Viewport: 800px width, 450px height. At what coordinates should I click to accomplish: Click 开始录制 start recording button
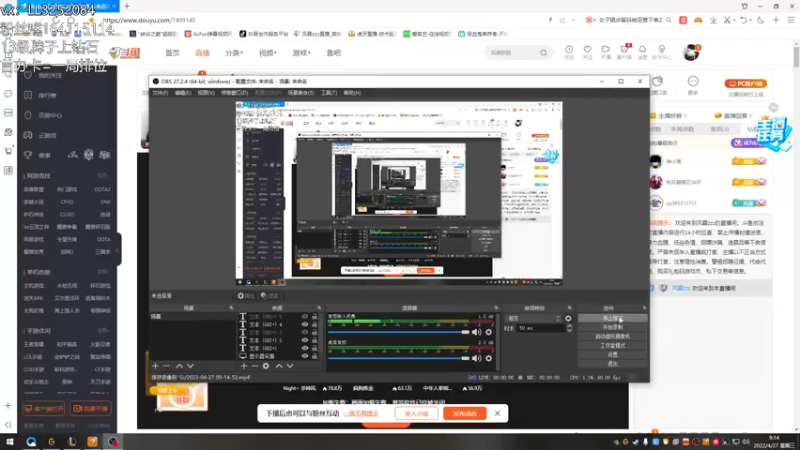click(612, 327)
